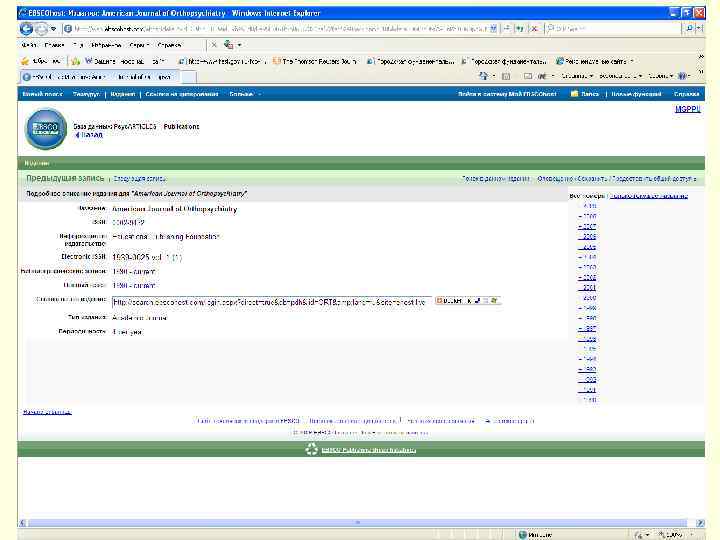This screenshot has width=720, height=540.
Task: Open the Издания link
Action: (123, 94)
